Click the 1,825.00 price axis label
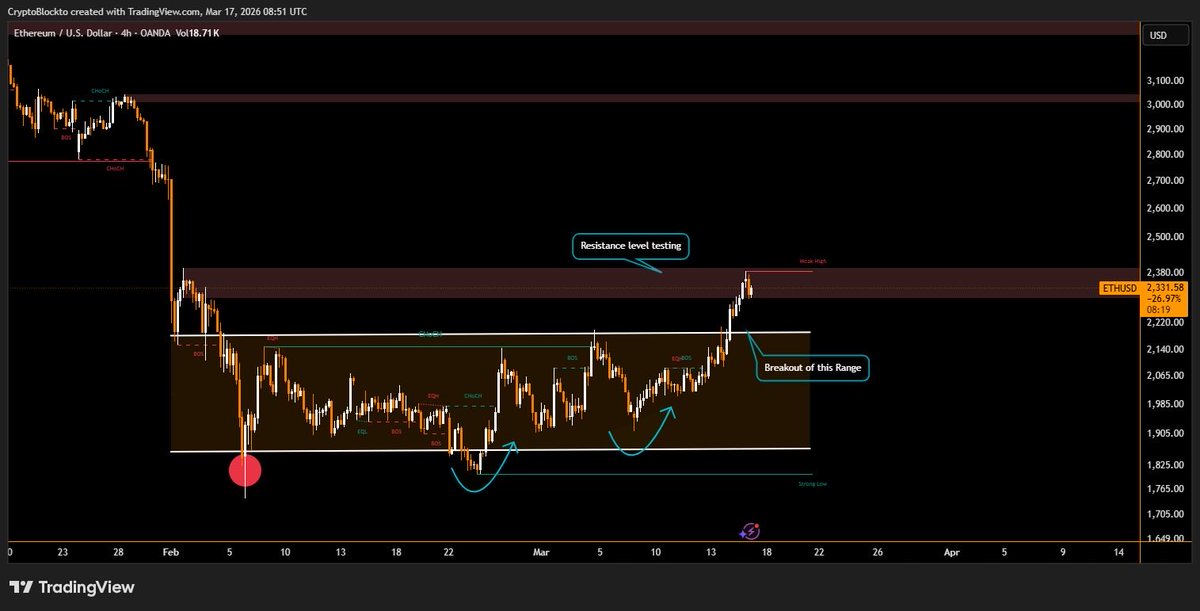1200x611 pixels. tap(1164, 466)
